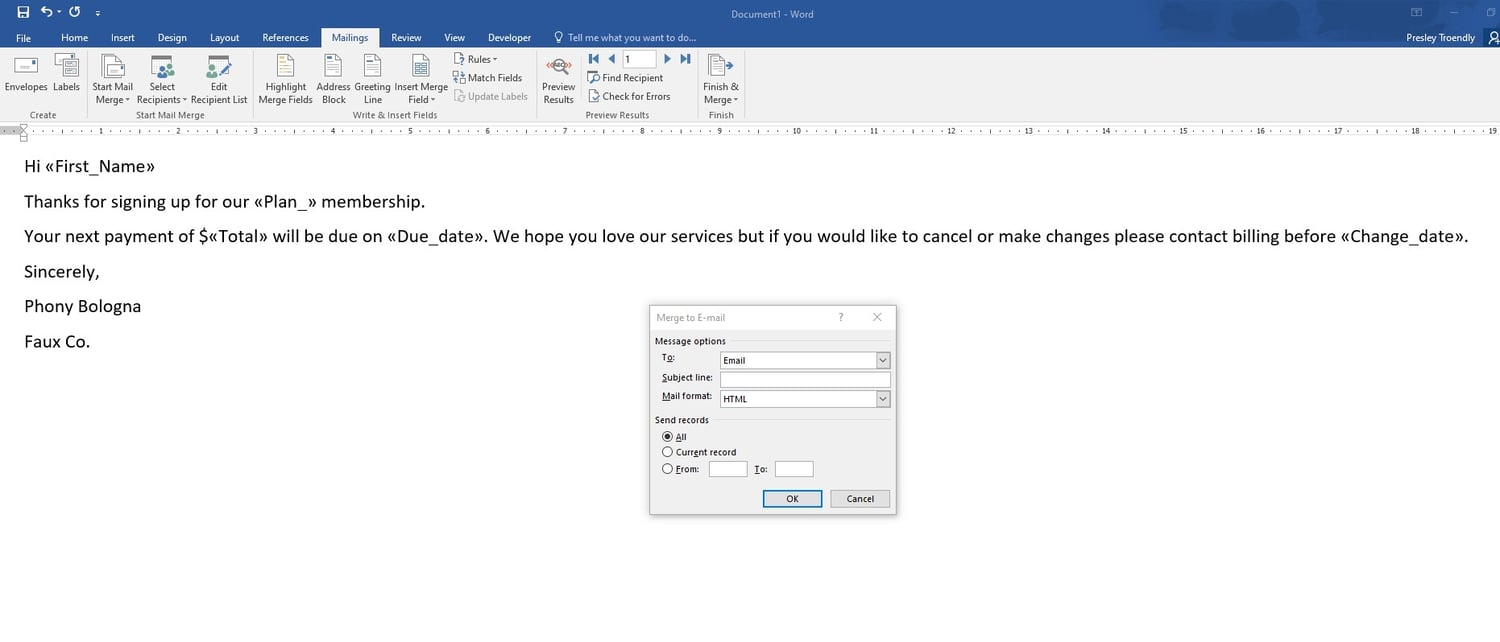The height and width of the screenshot is (642, 1500).
Task: Cancel the Merge to E-mail dialog
Action: tap(859, 498)
